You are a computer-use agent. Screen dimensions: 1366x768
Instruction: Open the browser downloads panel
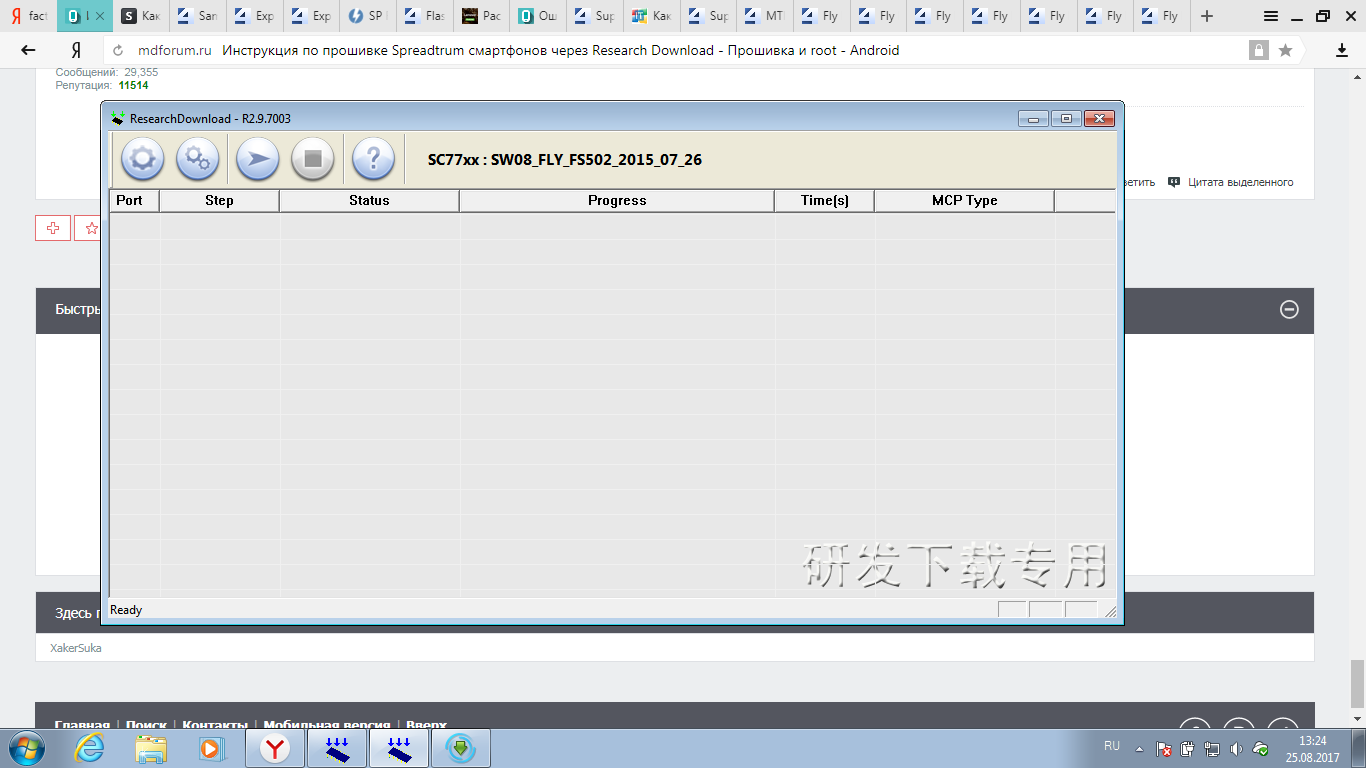pyautogui.click(x=1342, y=50)
